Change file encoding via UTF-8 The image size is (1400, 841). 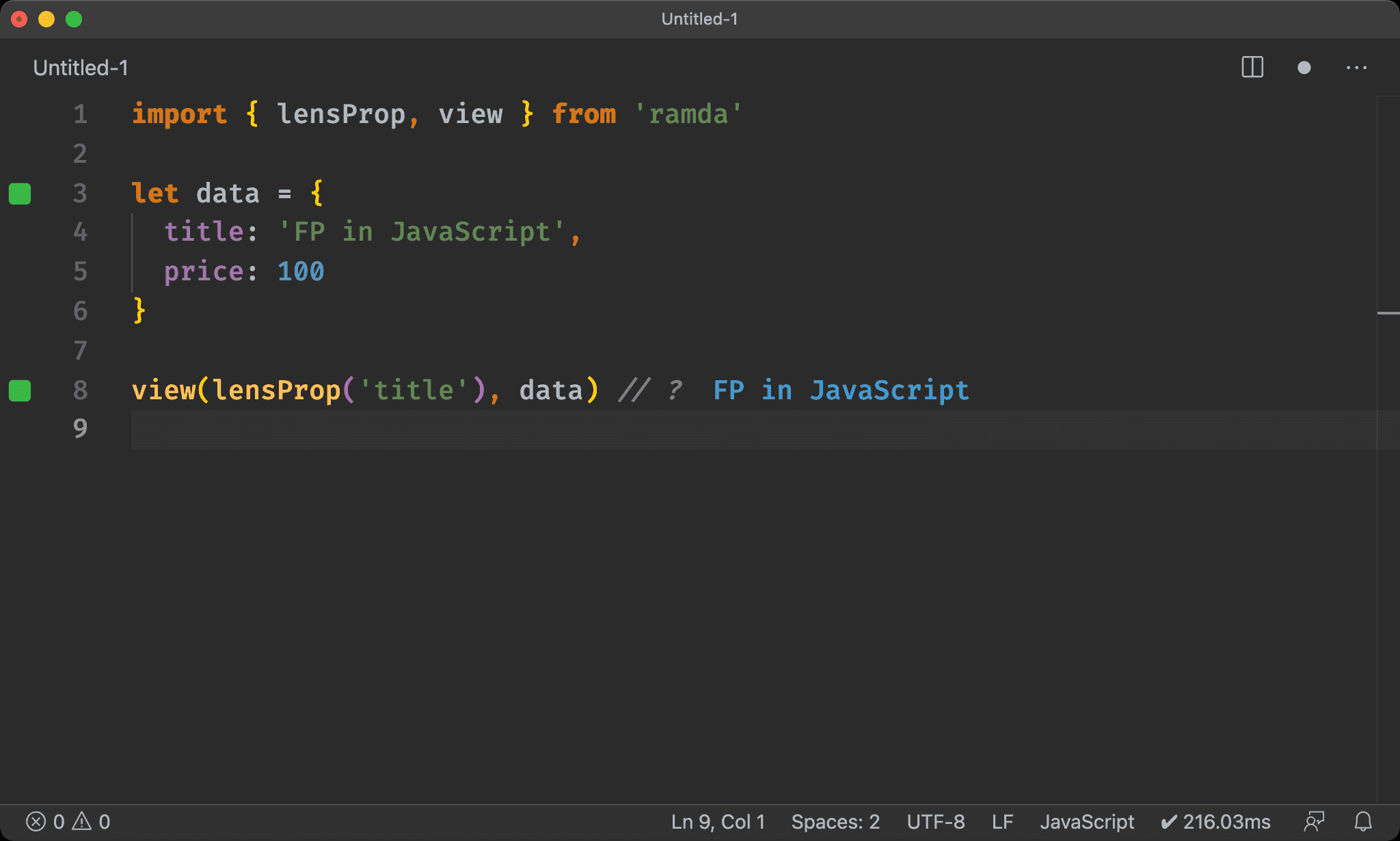click(x=936, y=821)
